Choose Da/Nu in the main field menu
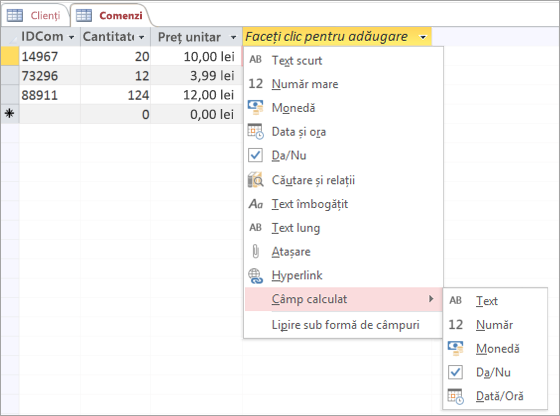Image resolution: width=560 pixels, height=416 pixels. click(x=343, y=156)
